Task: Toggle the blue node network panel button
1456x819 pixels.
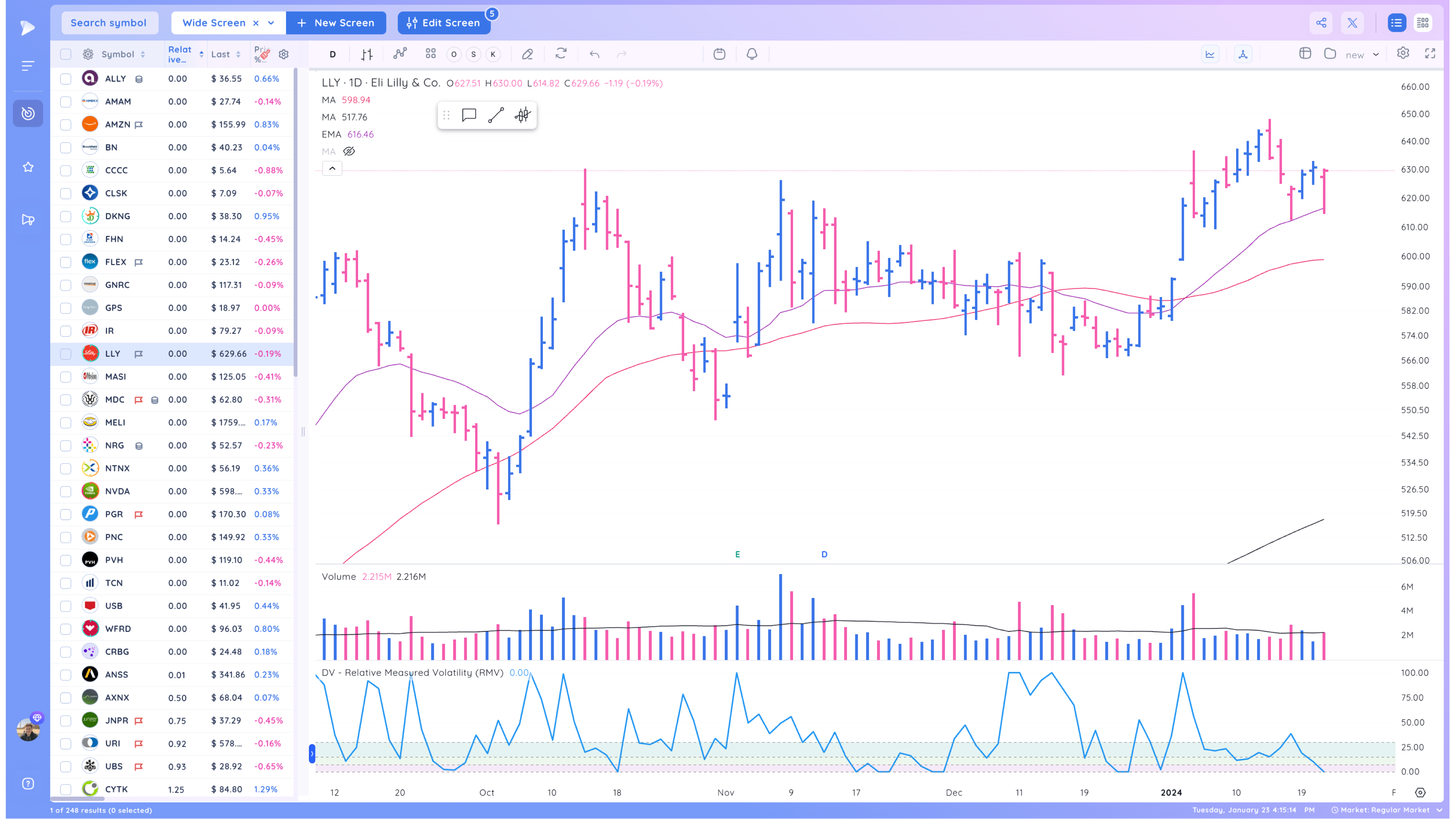Action: point(1242,54)
